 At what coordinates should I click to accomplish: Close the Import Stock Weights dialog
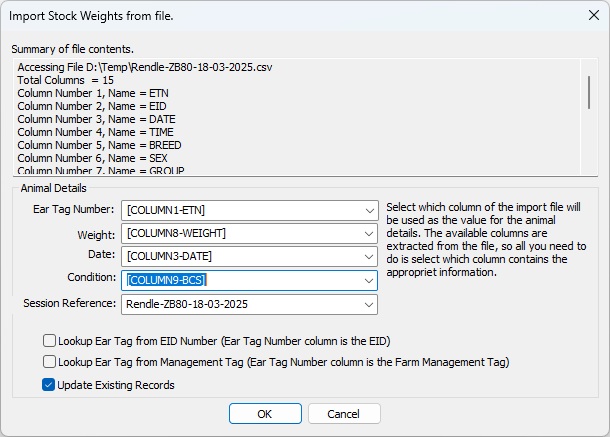point(594,16)
